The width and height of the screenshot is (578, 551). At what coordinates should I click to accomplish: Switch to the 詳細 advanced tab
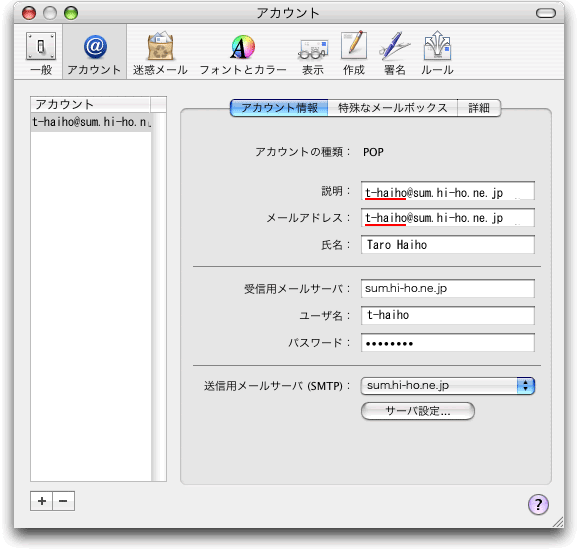pyautogui.click(x=479, y=108)
